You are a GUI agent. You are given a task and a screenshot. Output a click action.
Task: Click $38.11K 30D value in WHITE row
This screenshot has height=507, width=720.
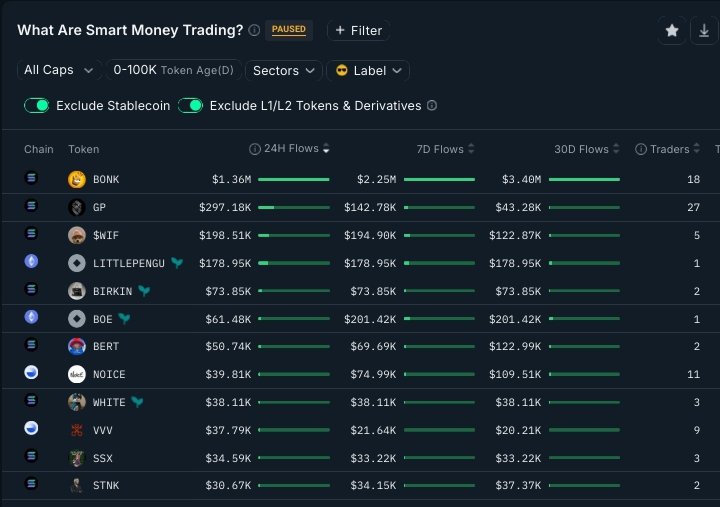pos(518,403)
